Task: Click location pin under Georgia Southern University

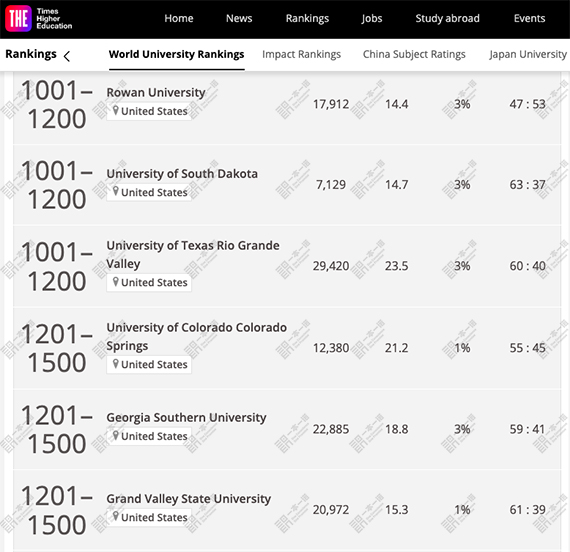Action: point(116,435)
